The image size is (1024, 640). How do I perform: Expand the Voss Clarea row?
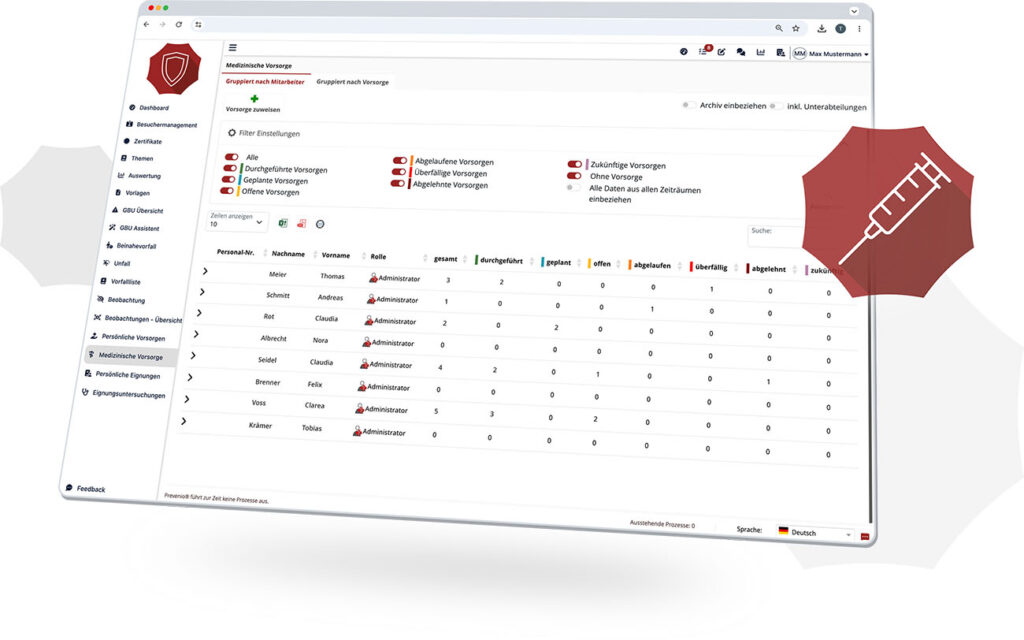point(187,399)
